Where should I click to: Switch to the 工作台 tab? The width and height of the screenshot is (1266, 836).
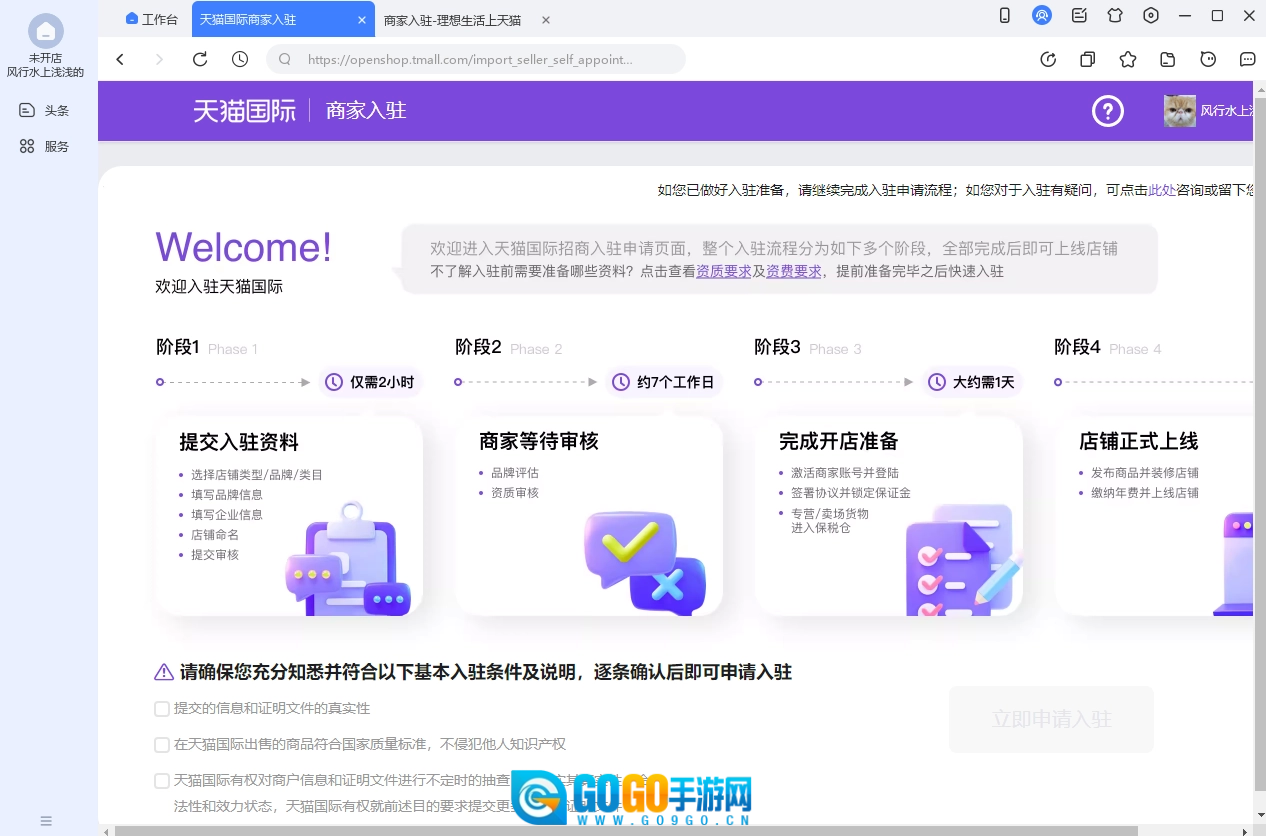pos(153,19)
